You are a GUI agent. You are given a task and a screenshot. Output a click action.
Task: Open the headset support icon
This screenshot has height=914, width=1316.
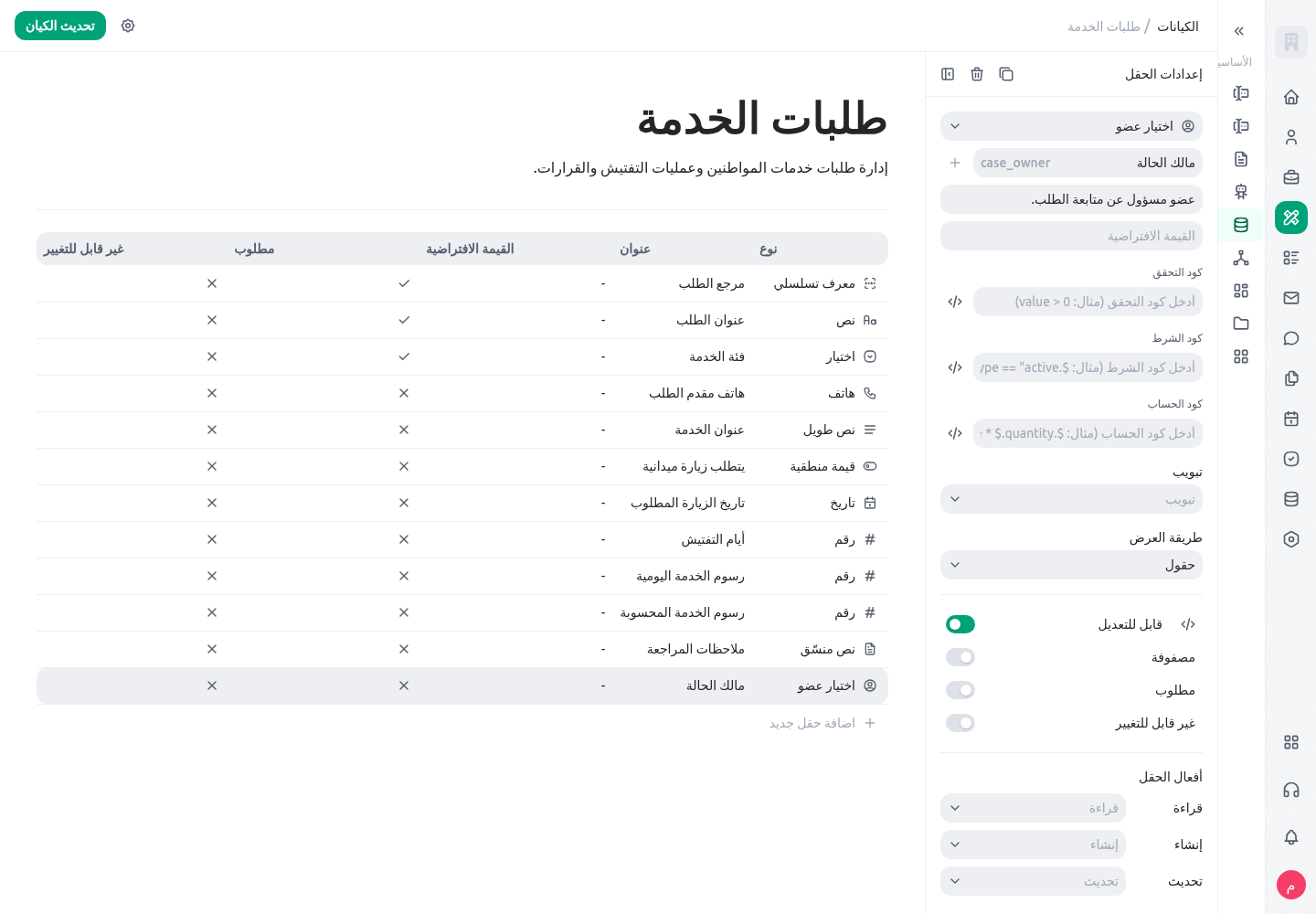pos(1291,790)
